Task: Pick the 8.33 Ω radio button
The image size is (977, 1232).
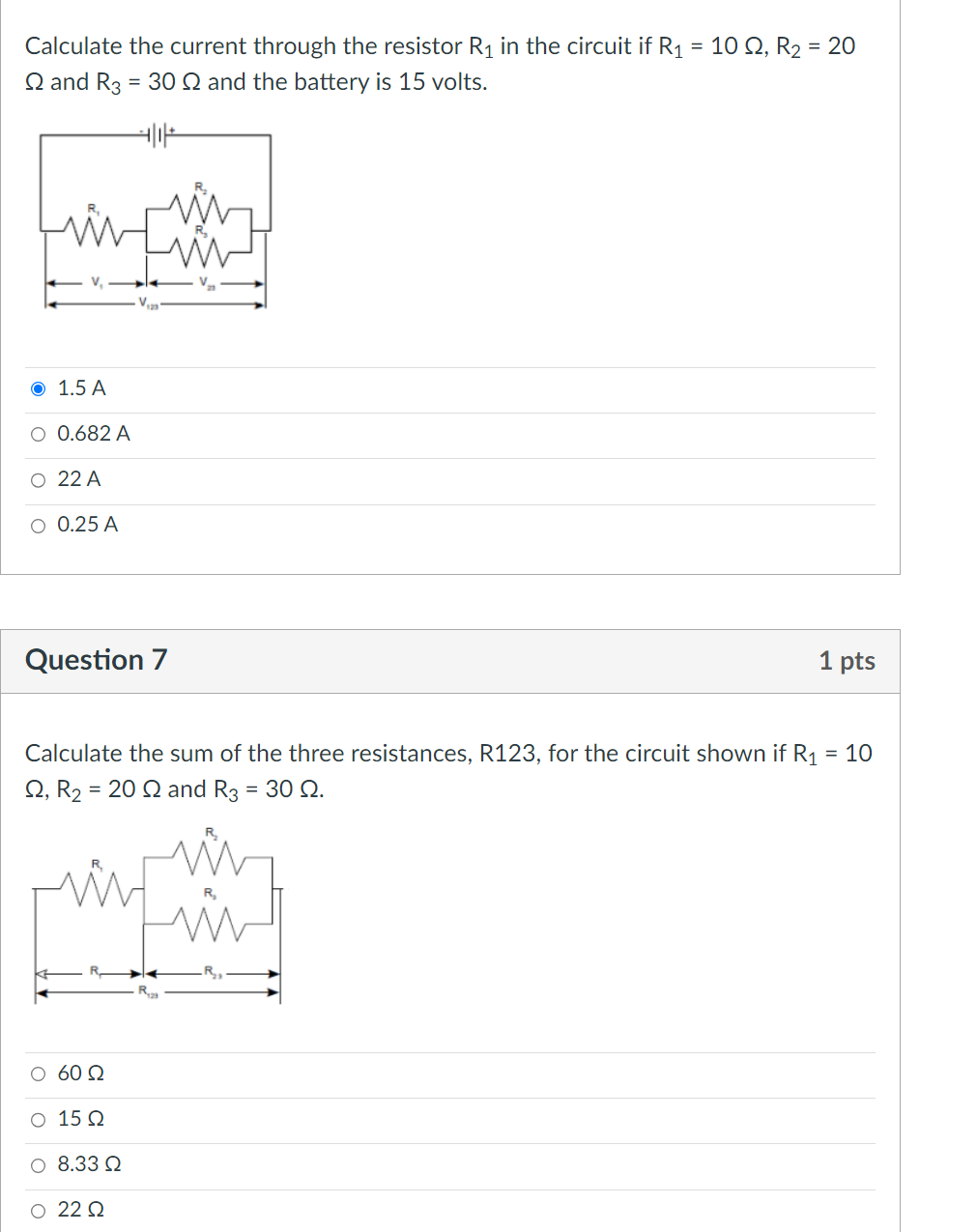Action: click(39, 1165)
